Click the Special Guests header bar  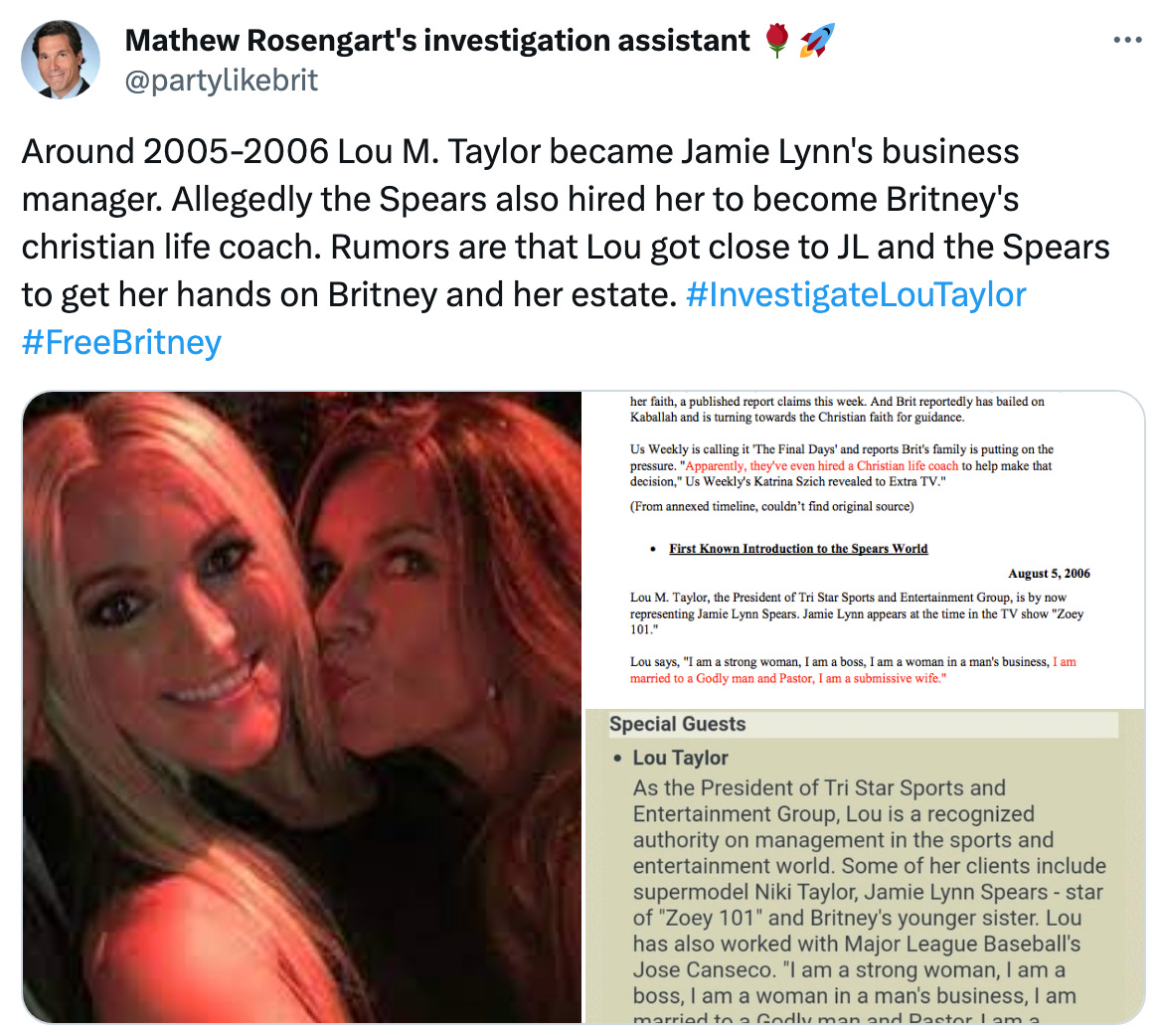click(x=864, y=724)
